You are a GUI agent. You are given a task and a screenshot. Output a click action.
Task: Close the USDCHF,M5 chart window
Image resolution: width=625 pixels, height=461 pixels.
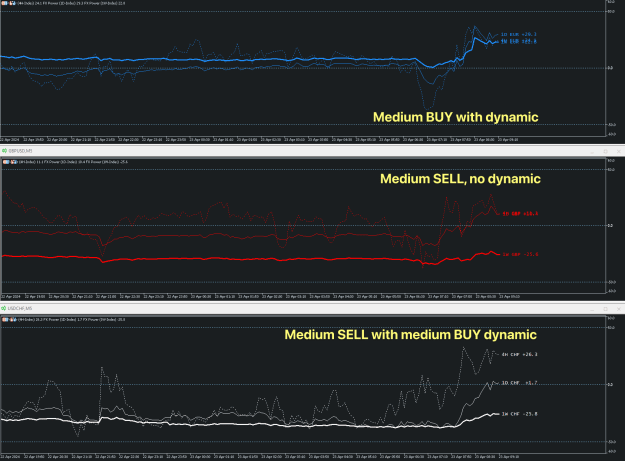(619, 309)
